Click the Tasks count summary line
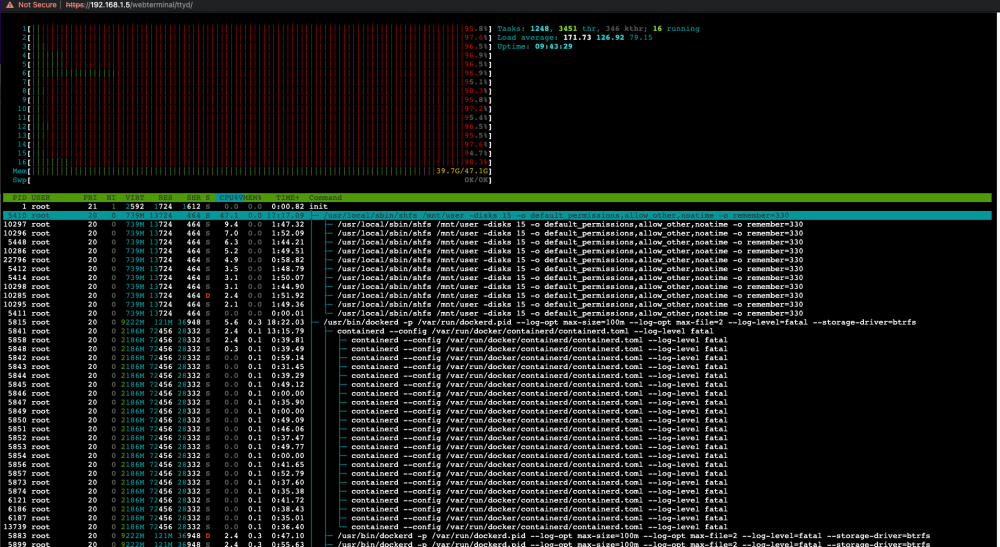Image resolution: width=1000 pixels, height=547 pixels. click(598, 29)
